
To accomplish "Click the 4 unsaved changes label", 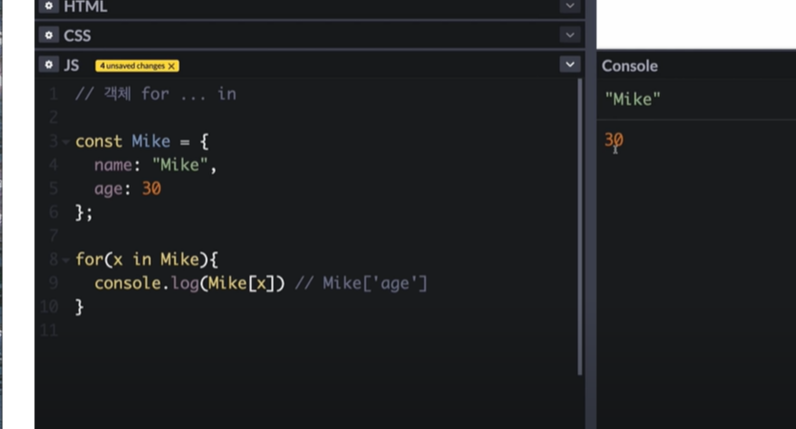I will tap(132, 66).
